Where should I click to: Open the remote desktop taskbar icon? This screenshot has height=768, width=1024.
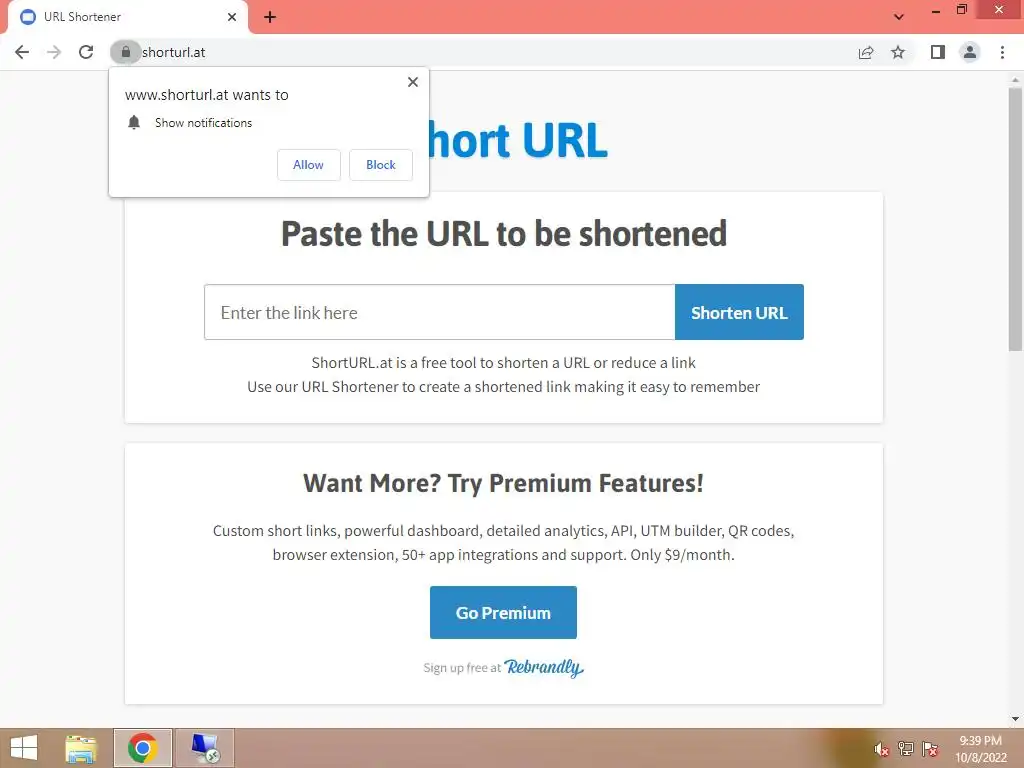[204, 748]
